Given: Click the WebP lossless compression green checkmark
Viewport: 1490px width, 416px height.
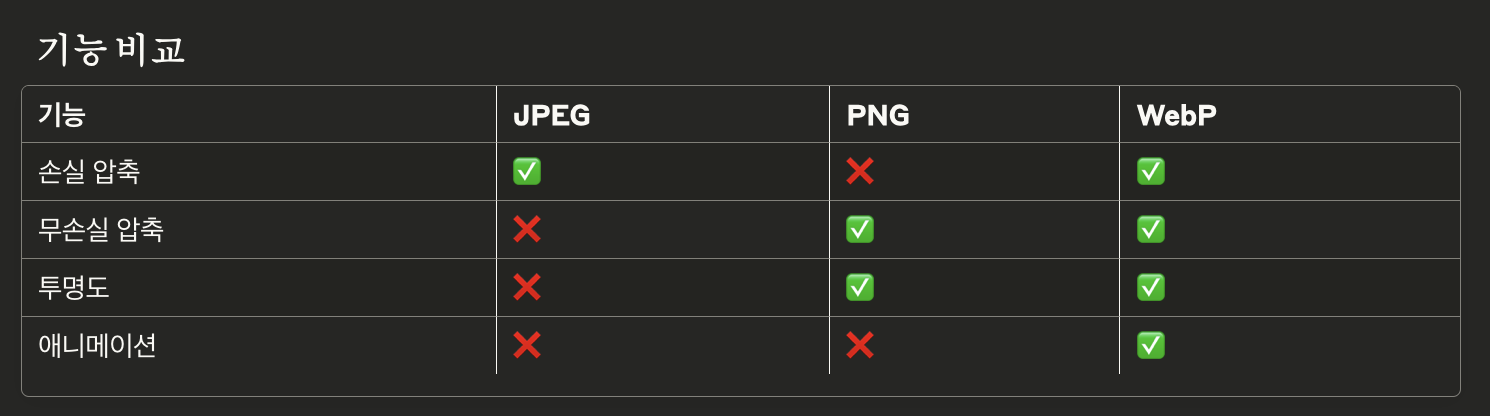Looking at the screenshot, I should (1151, 230).
